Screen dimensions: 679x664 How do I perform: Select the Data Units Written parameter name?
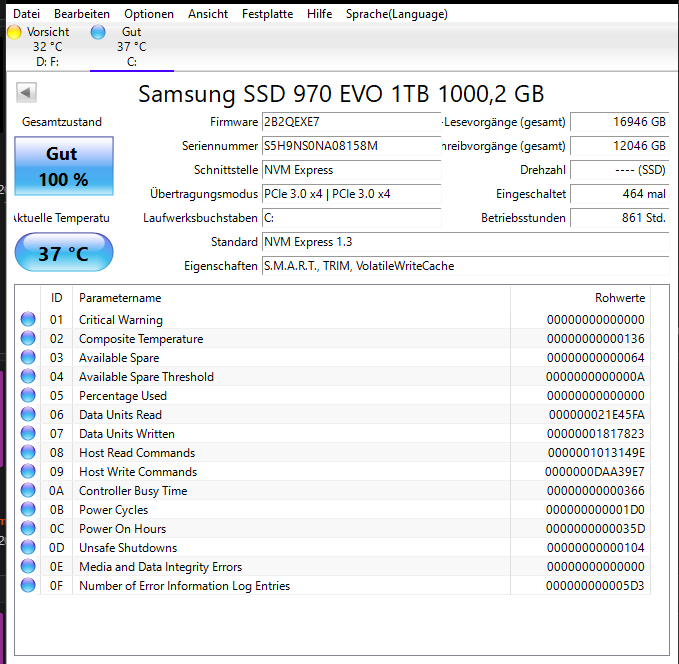(126, 434)
